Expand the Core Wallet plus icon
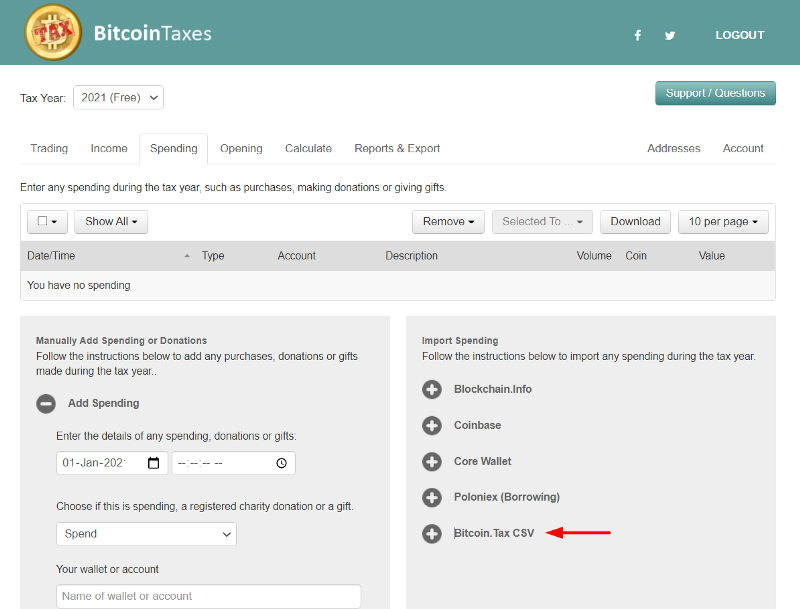 (432, 461)
